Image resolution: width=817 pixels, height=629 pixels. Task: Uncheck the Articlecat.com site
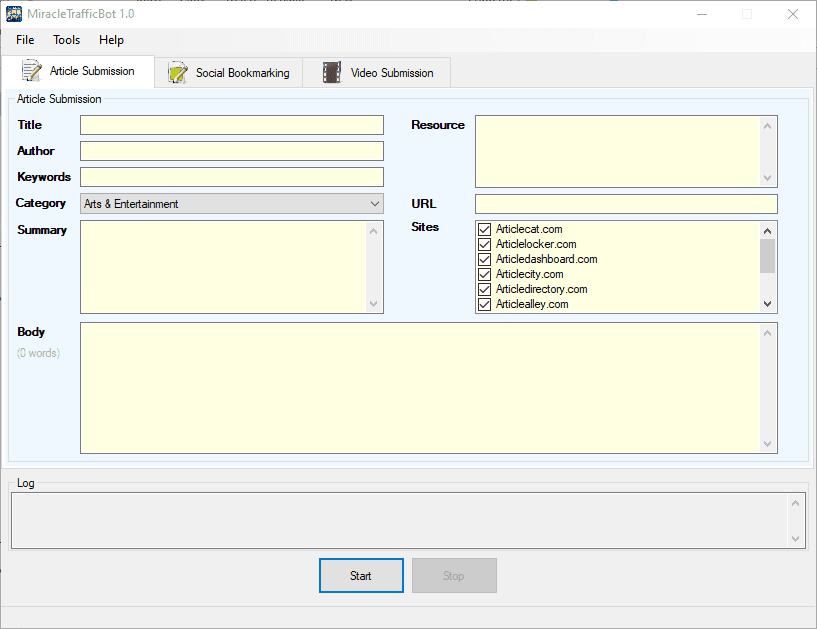484,229
